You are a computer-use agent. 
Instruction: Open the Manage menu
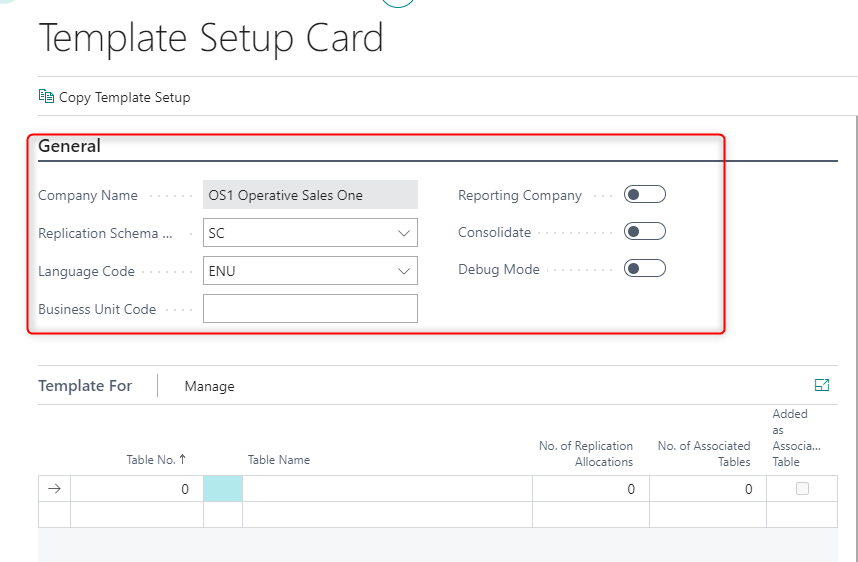click(x=210, y=386)
